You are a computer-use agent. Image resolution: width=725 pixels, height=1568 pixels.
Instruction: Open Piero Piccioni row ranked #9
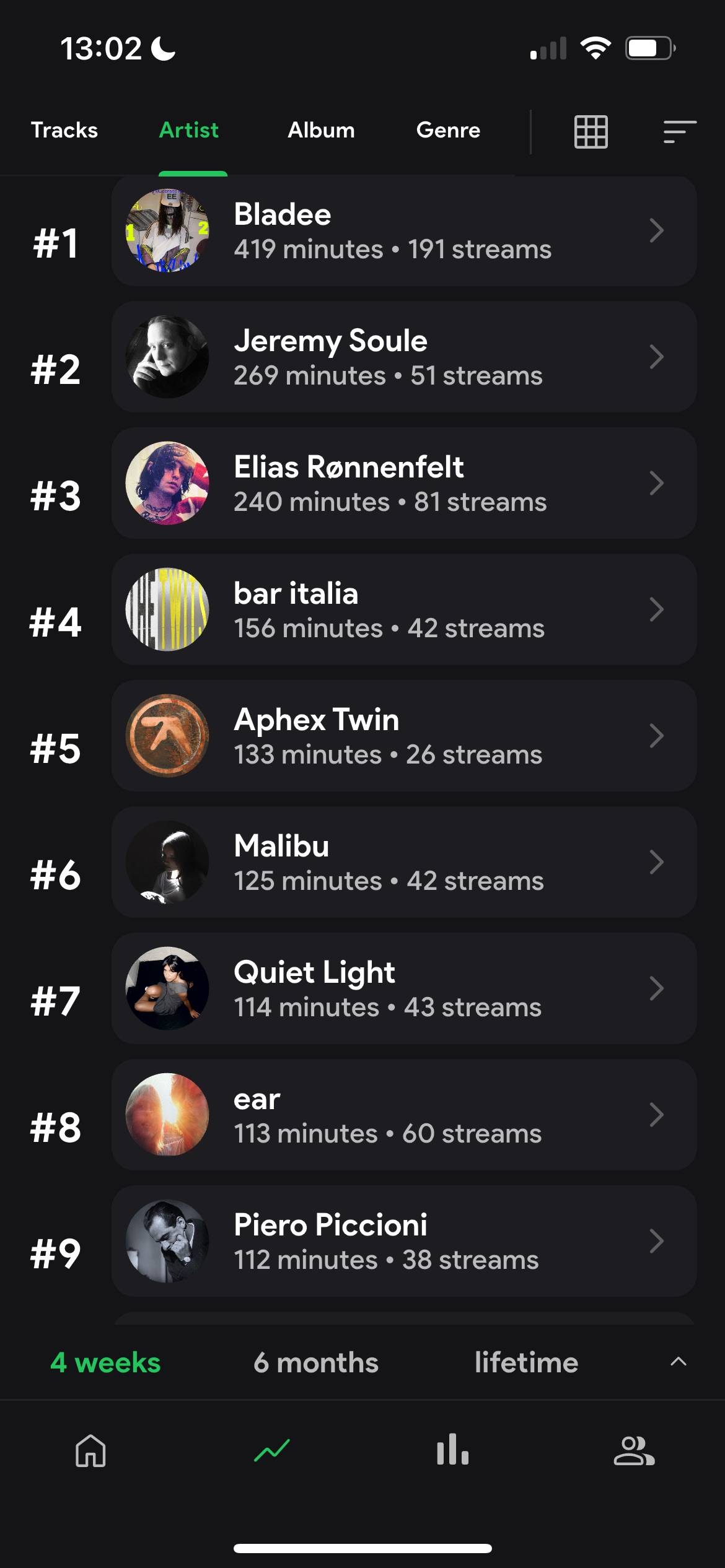[404, 1241]
